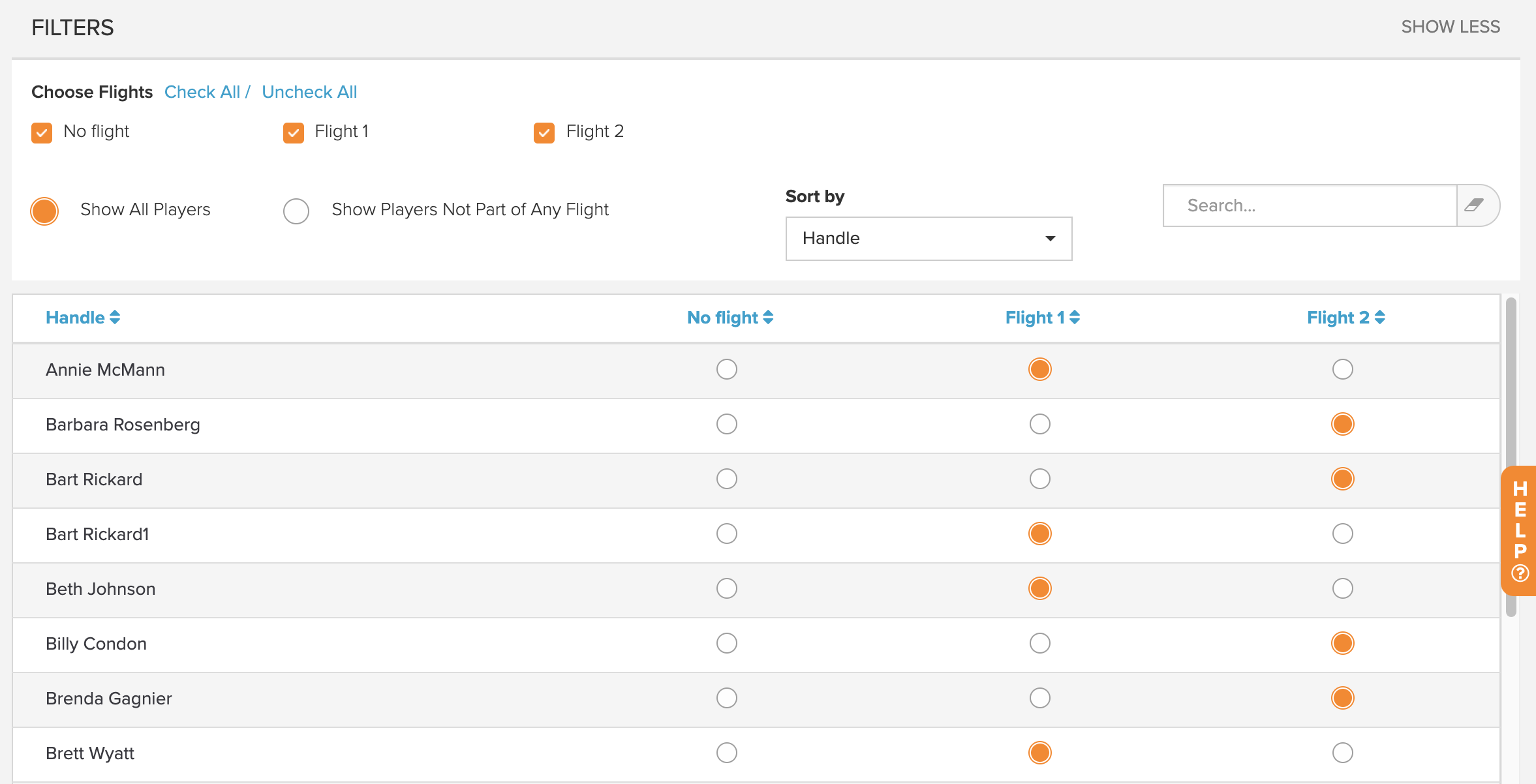This screenshot has width=1536, height=784.
Task: Collapse filters with SHOW LESS
Action: pyautogui.click(x=1451, y=27)
